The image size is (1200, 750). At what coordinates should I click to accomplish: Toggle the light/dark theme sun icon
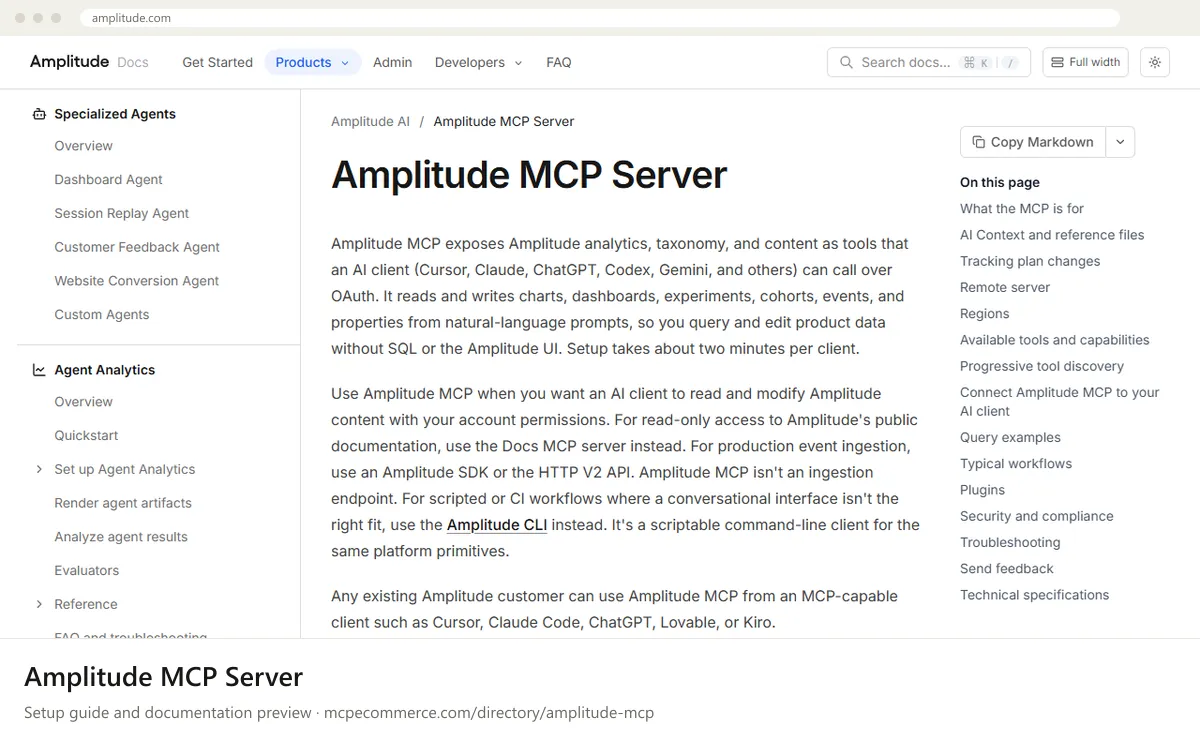tap(1155, 62)
